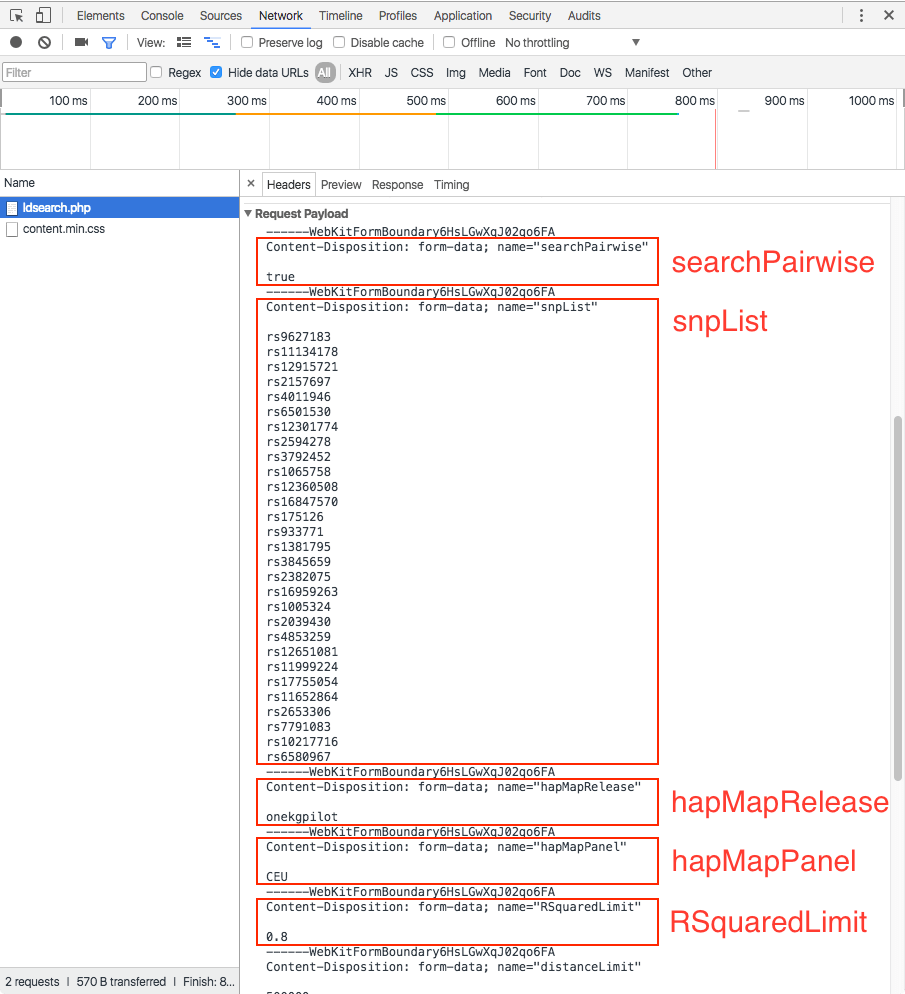This screenshot has width=905, height=994.
Task: Clear all network requests
Action: [x=40, y=42]
